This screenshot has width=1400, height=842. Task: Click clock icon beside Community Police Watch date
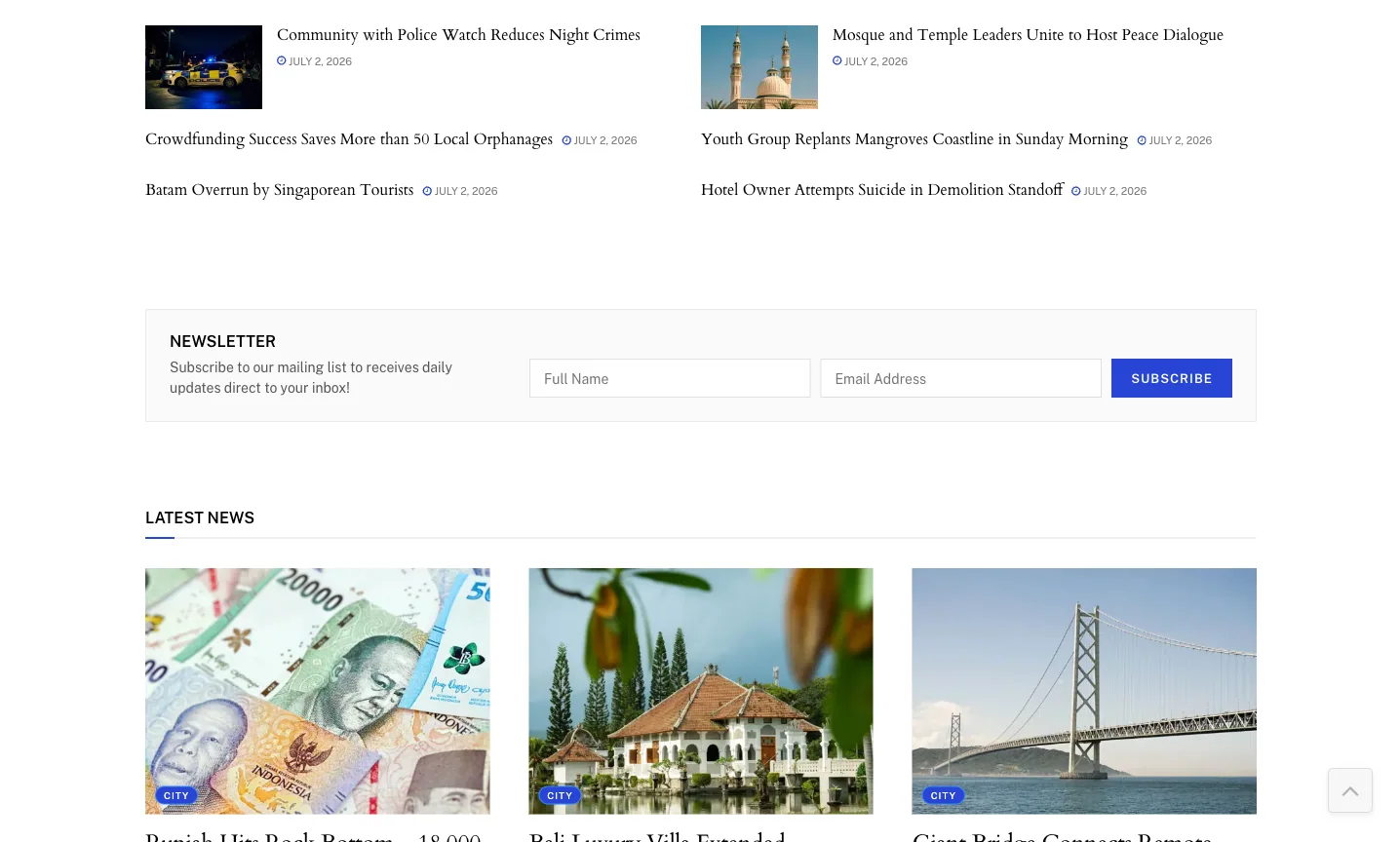coord(282,60)
